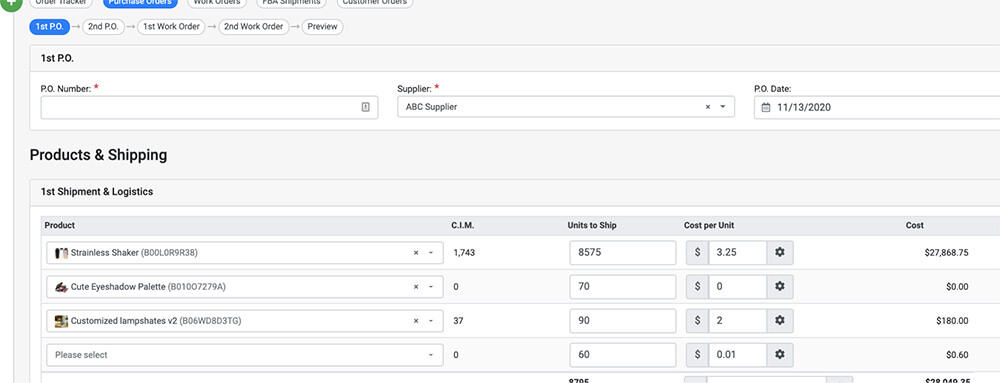Go to the Preview step
The width and height of the screenshot is (1000, 383).
(x=322, y=27)
